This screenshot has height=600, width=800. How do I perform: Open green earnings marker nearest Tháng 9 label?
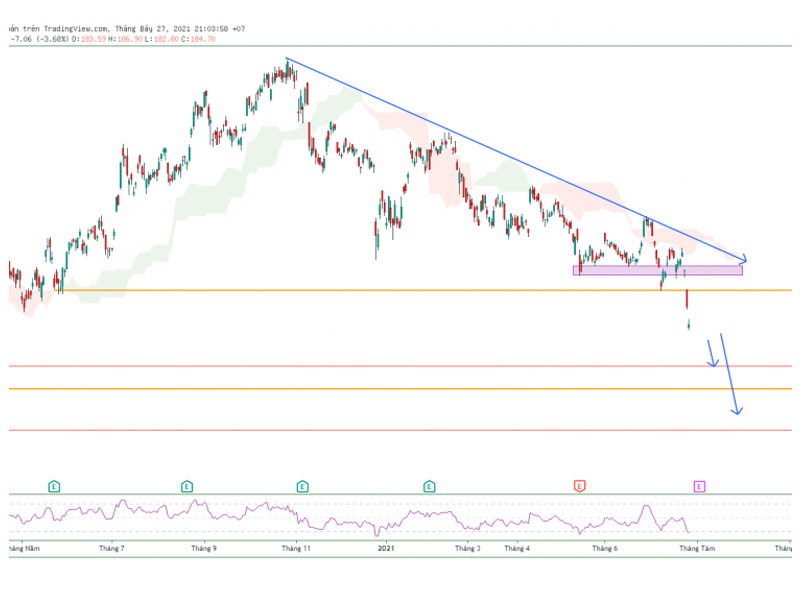187,486
